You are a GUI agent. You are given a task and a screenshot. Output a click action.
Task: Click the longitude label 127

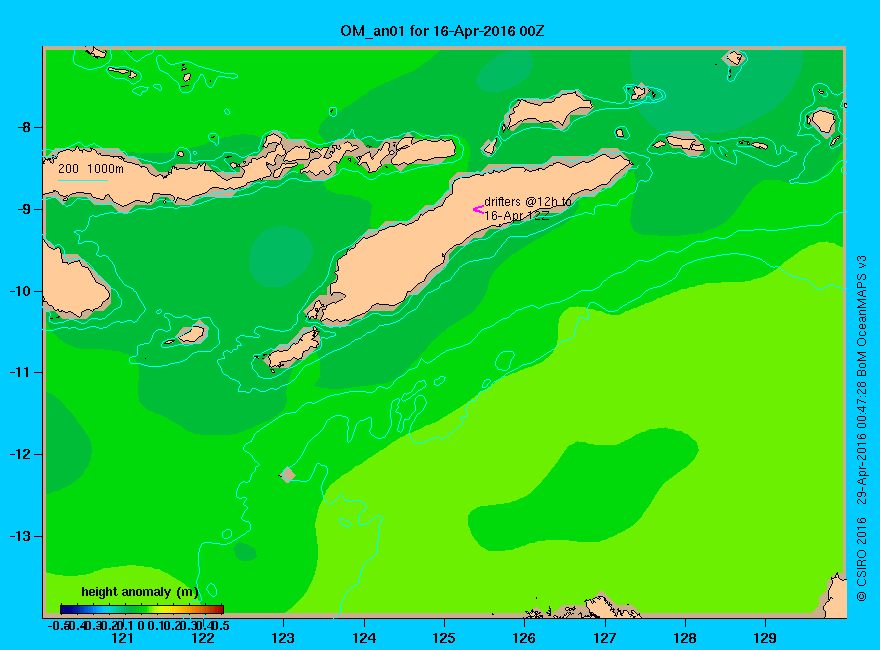[x=604, y=638]
